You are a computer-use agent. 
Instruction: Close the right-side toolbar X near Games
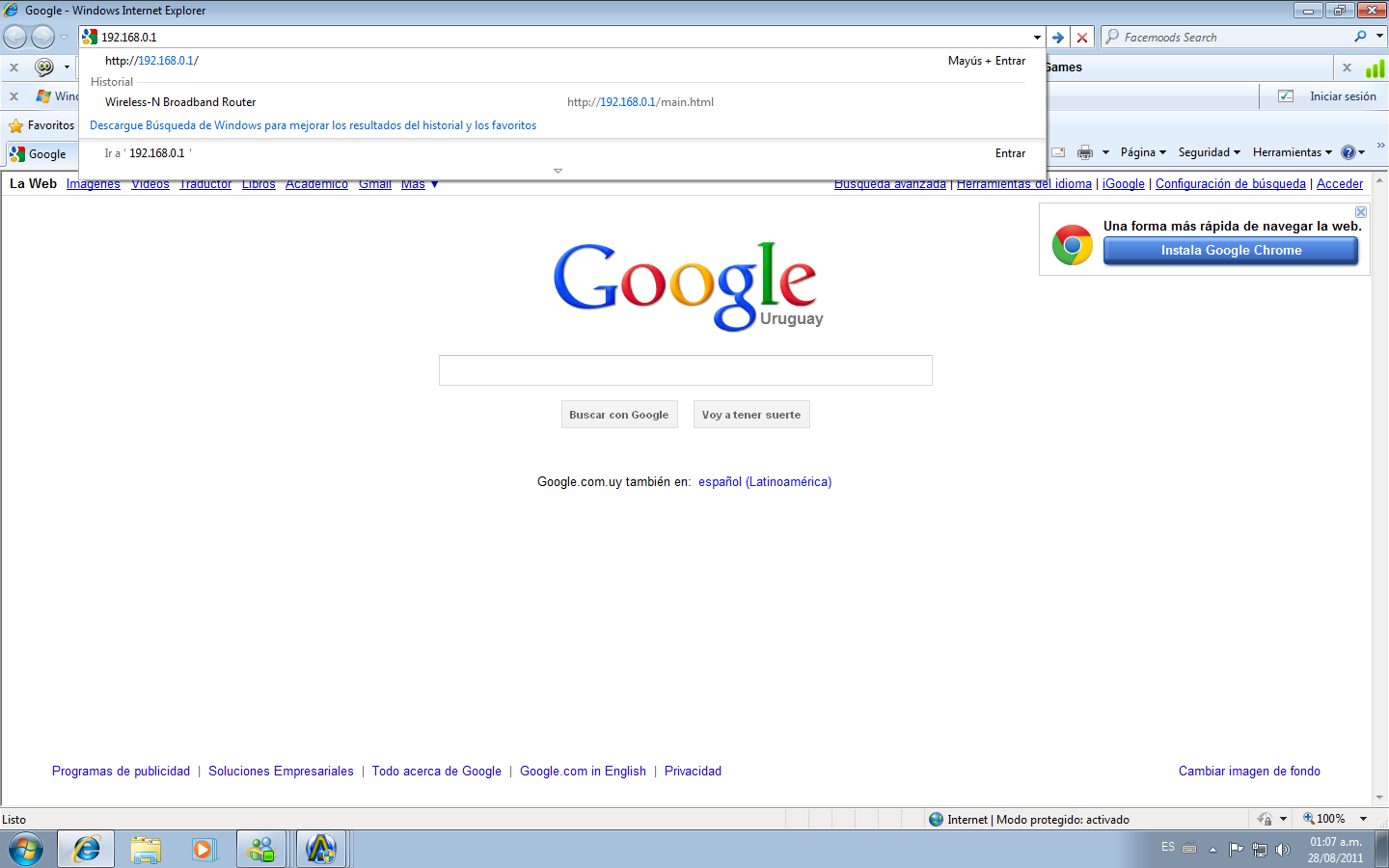(1347, 68)
